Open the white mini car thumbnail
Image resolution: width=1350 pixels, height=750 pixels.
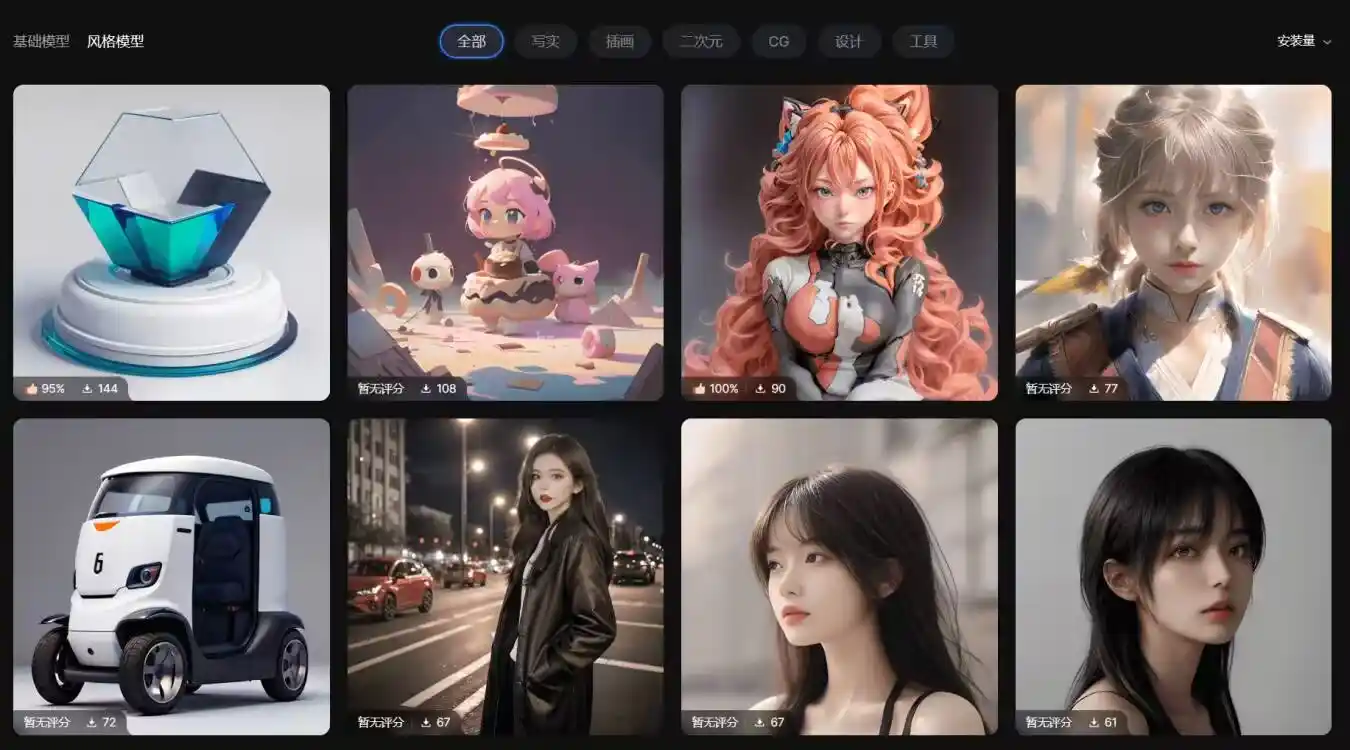click(x=171, y=577)
